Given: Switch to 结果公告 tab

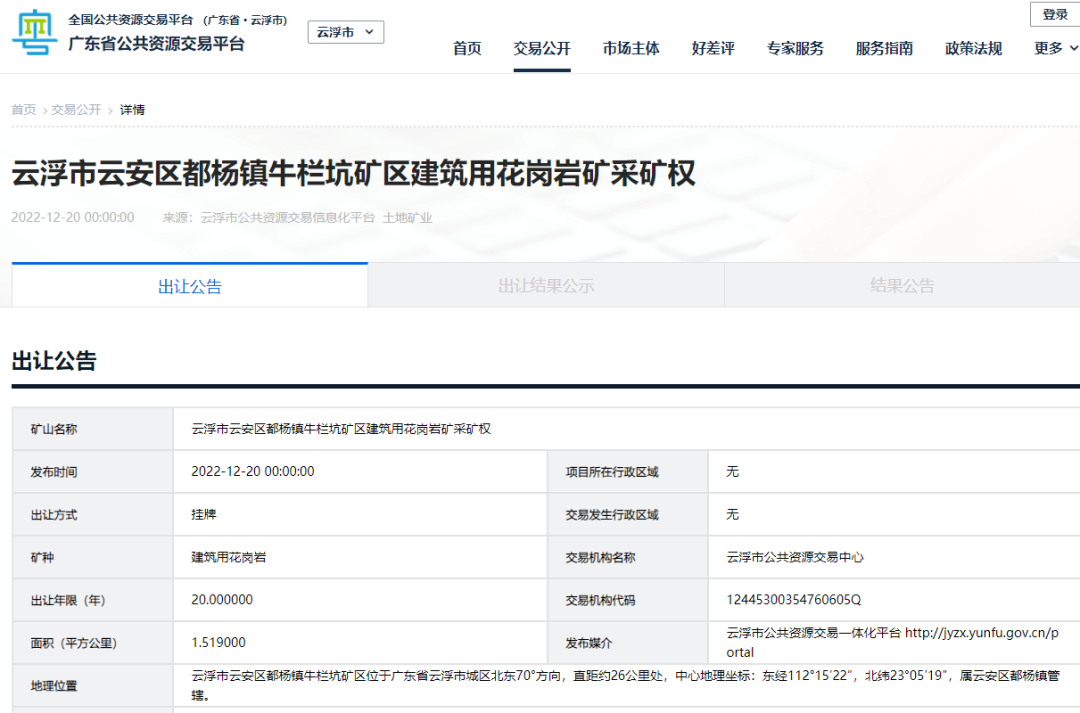Looking at the screenshot, I should click(902, 286).
